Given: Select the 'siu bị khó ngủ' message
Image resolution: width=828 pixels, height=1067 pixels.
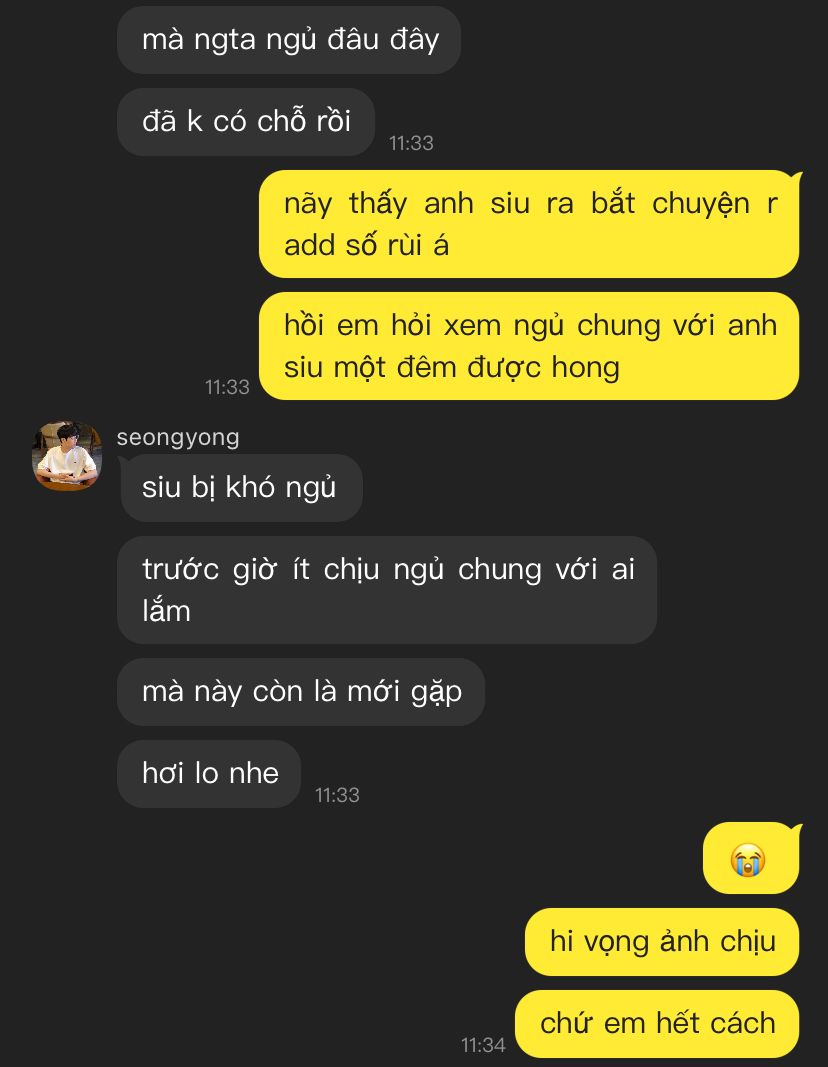Looking at the screenshot, I should pos(240,488).
